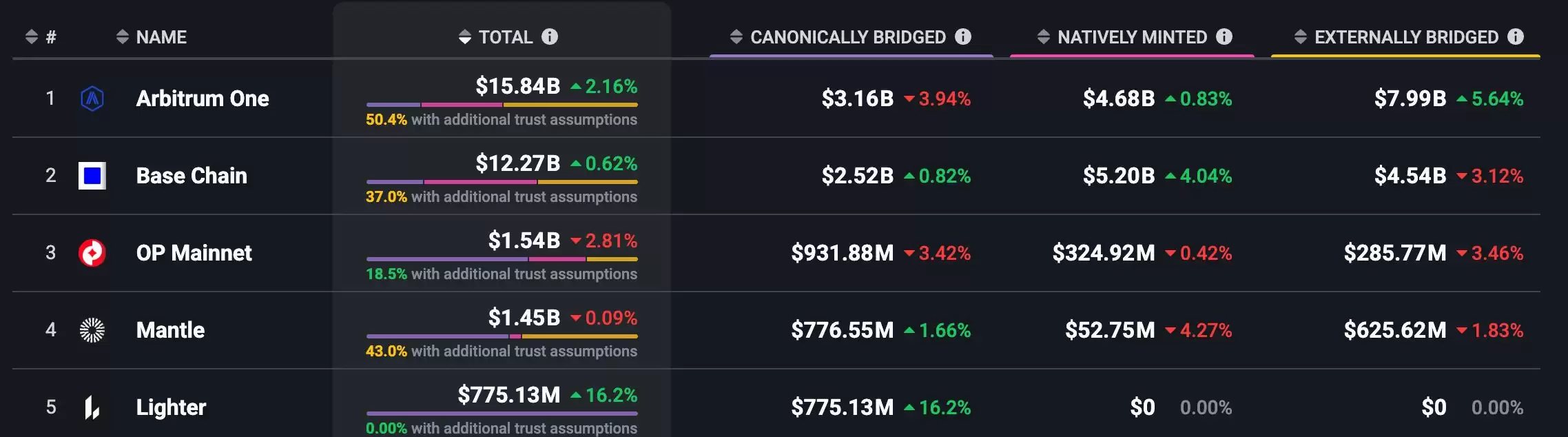This screenshot has height=437, width=1568.
Task: Open the Mantle project link
Action: tap(170, 330)
